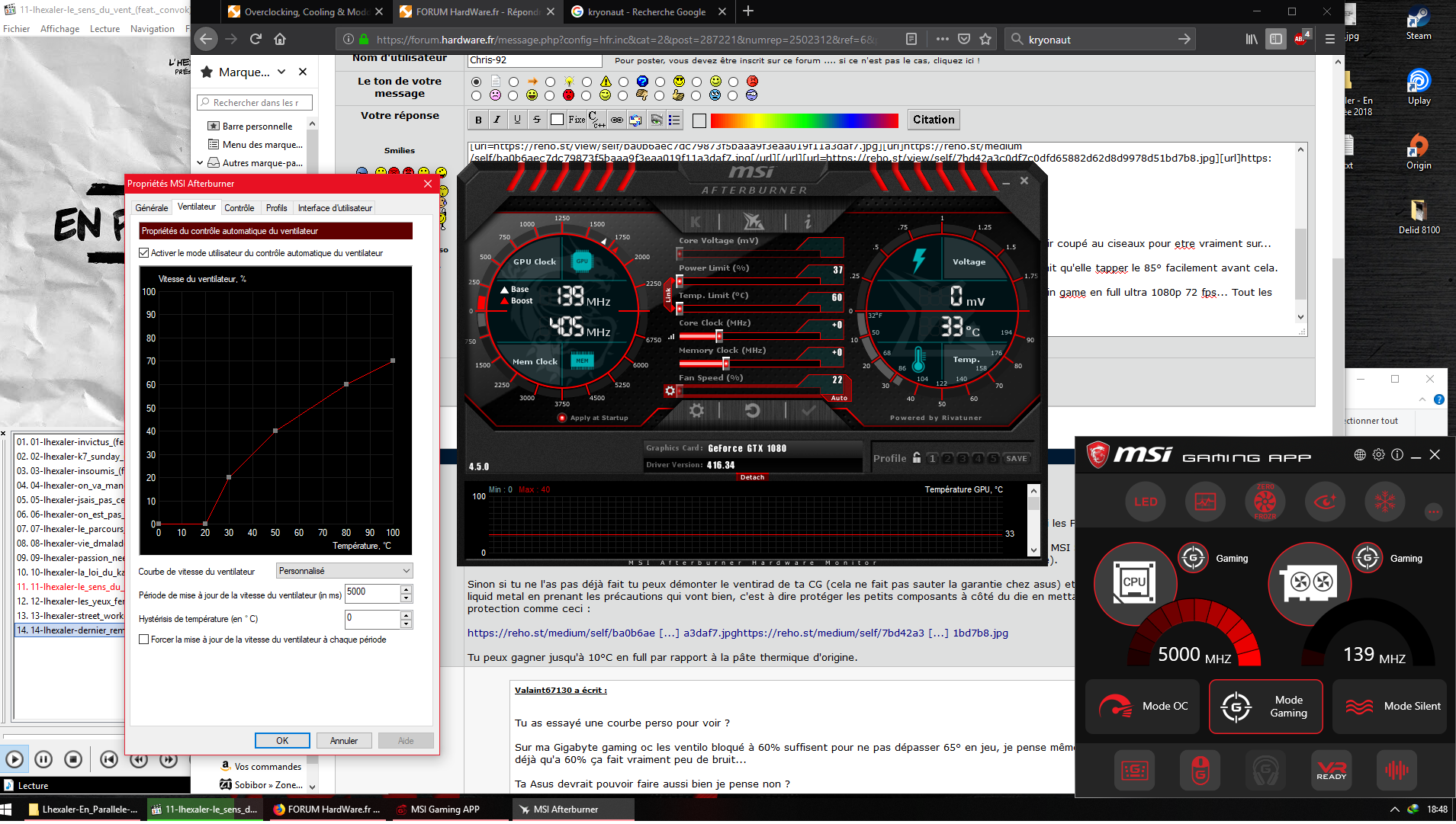The height and width of the screenshot is (824, 1456).
Task: Check force fan speed update each period
Action: 144,640
